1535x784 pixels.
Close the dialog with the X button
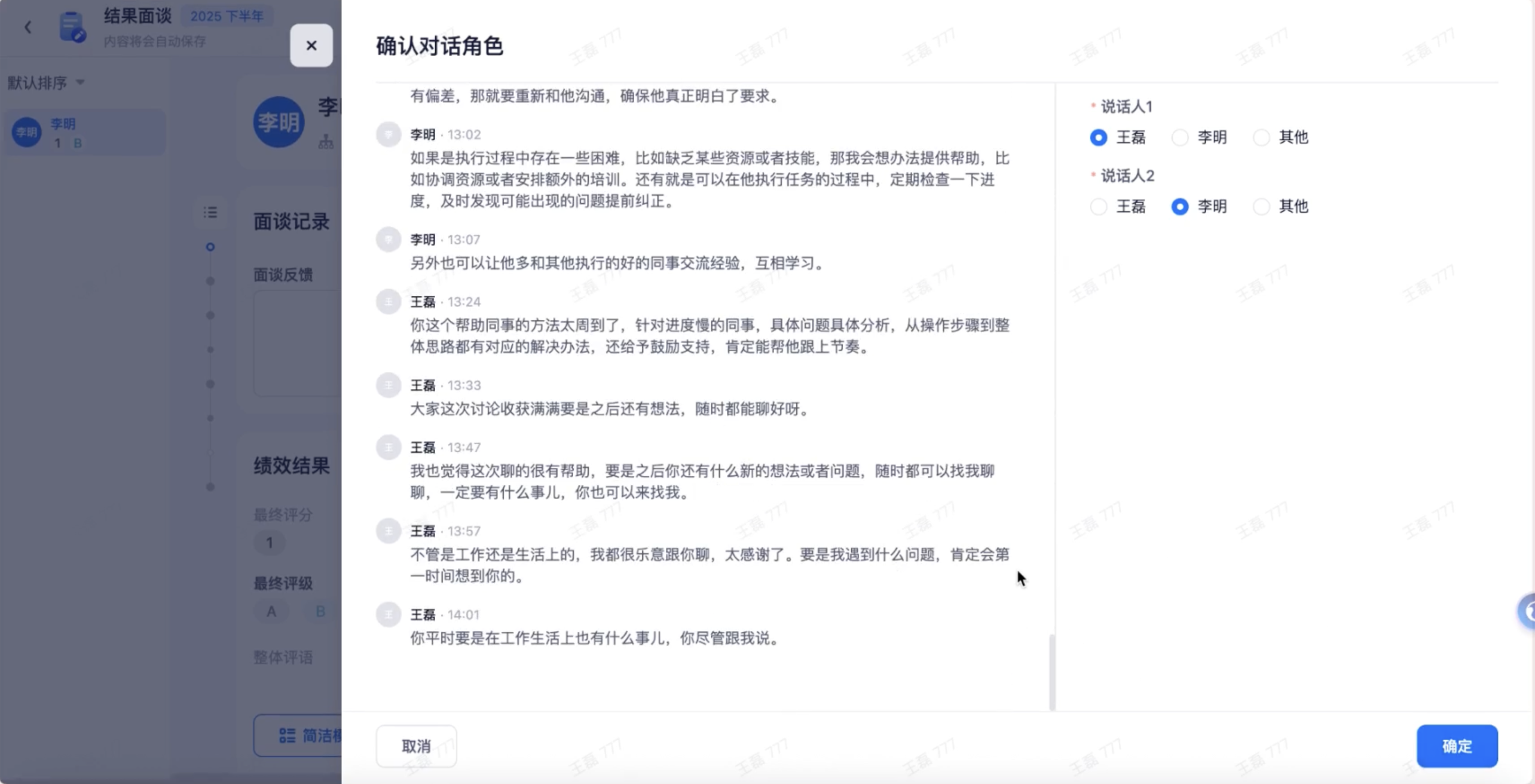click(x=311, y=45)
